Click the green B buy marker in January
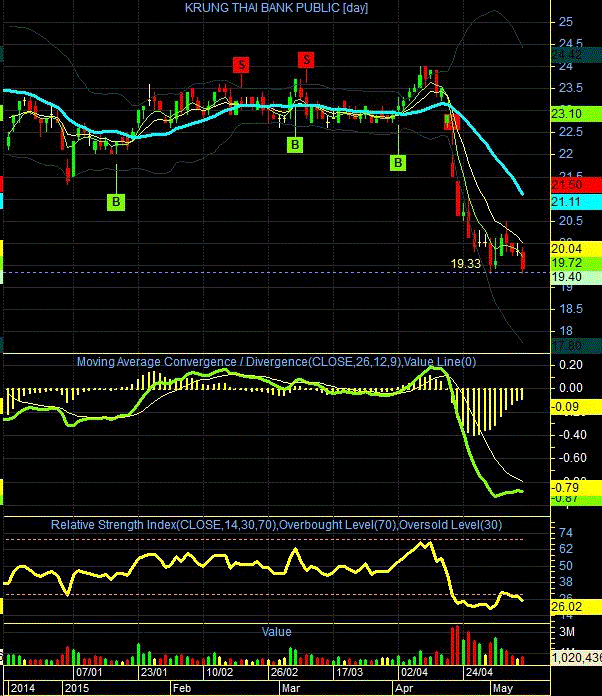Image resolution: width=602 pixels, height=696 pixels. [116, 202]
